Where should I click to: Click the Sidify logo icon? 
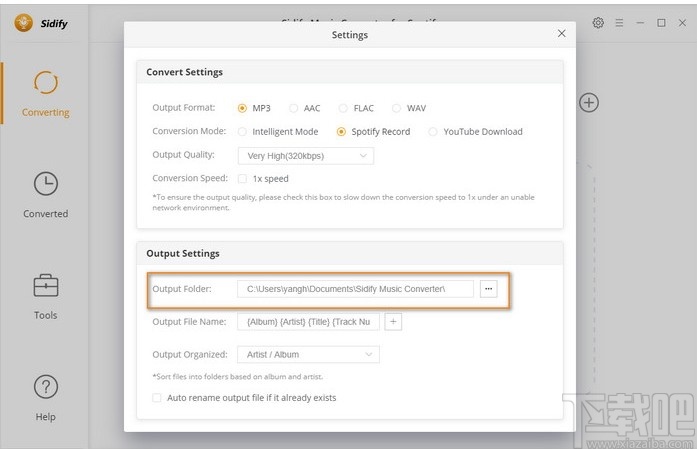[x=23, y=22]
